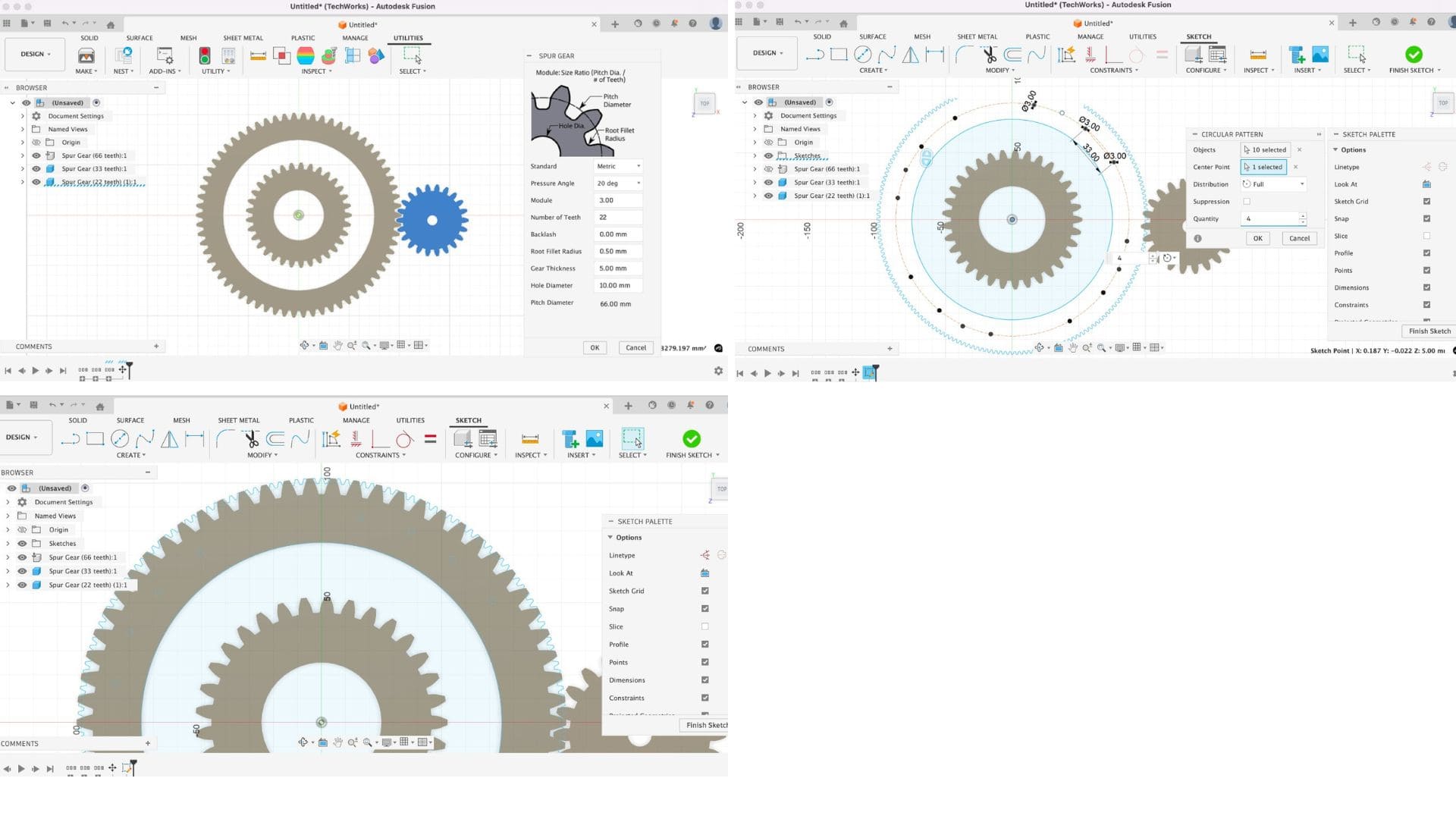Click the Module field showing 3.00
Screen dimensions: 1456x819
[x=618, y=200]
